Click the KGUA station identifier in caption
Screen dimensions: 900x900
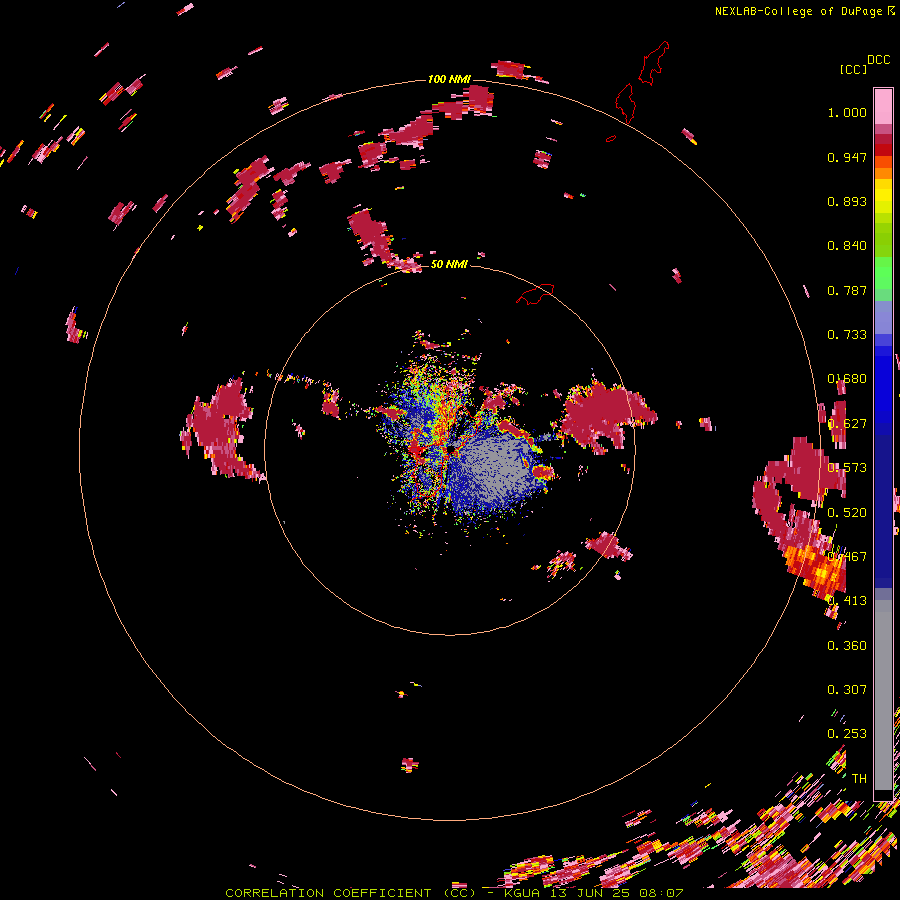coord(521,893)
